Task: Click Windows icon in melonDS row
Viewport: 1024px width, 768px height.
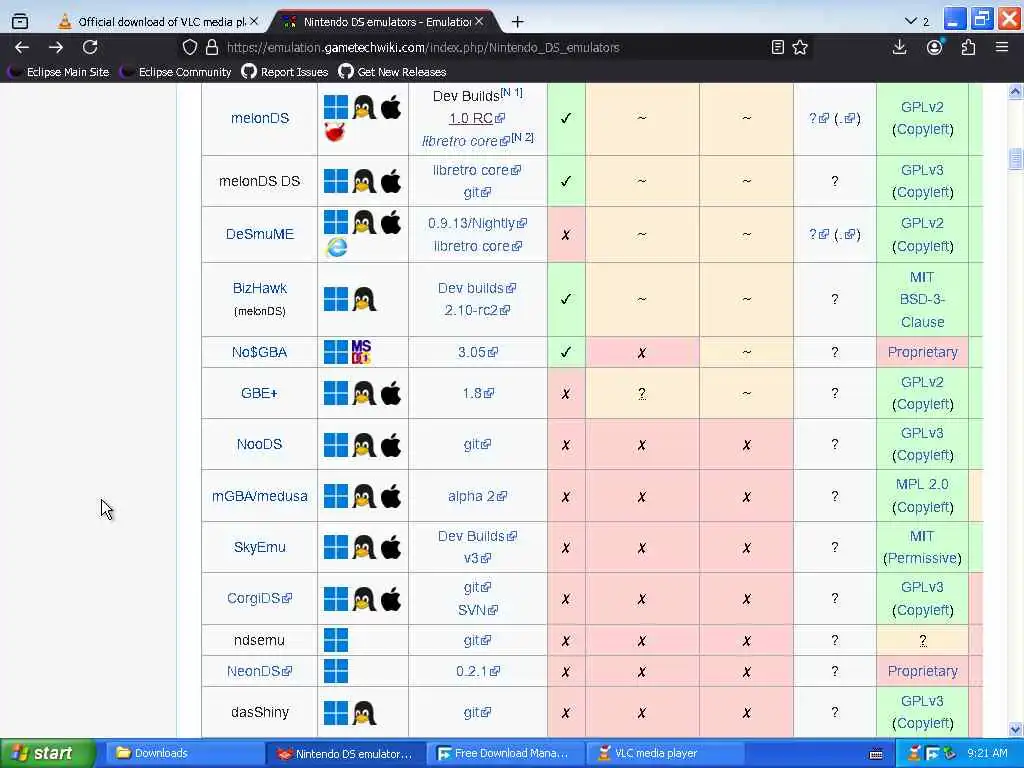Action: coord(336,107)
